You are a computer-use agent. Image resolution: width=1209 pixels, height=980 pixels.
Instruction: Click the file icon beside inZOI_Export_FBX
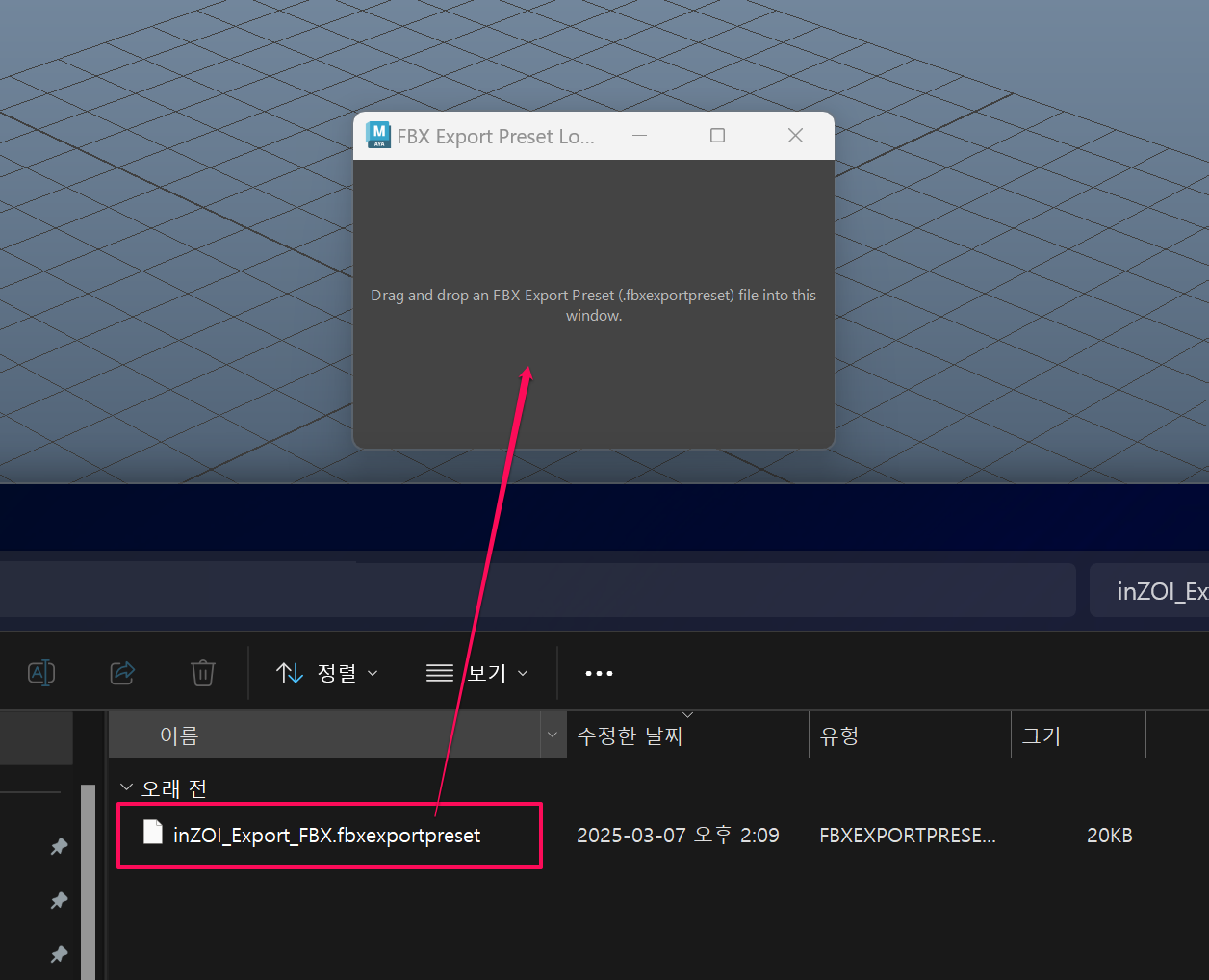[153, 833]
